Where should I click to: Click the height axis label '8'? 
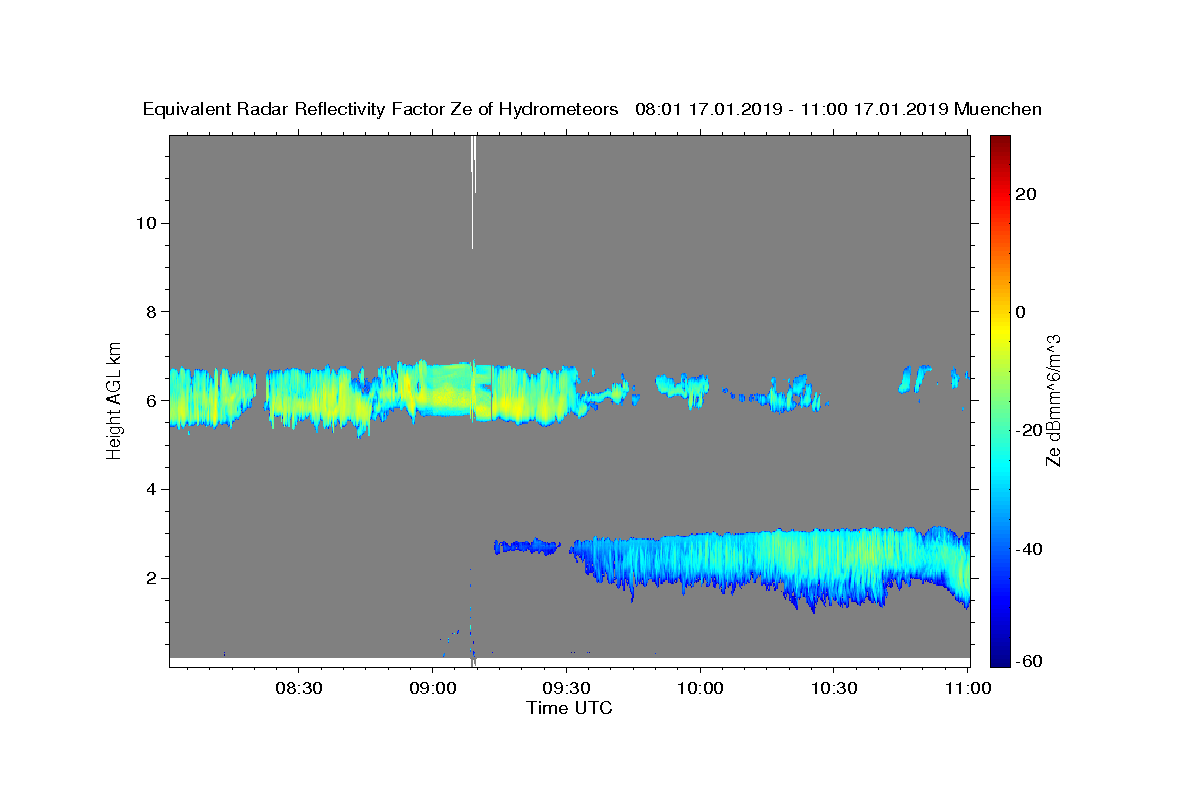point(149,312)
